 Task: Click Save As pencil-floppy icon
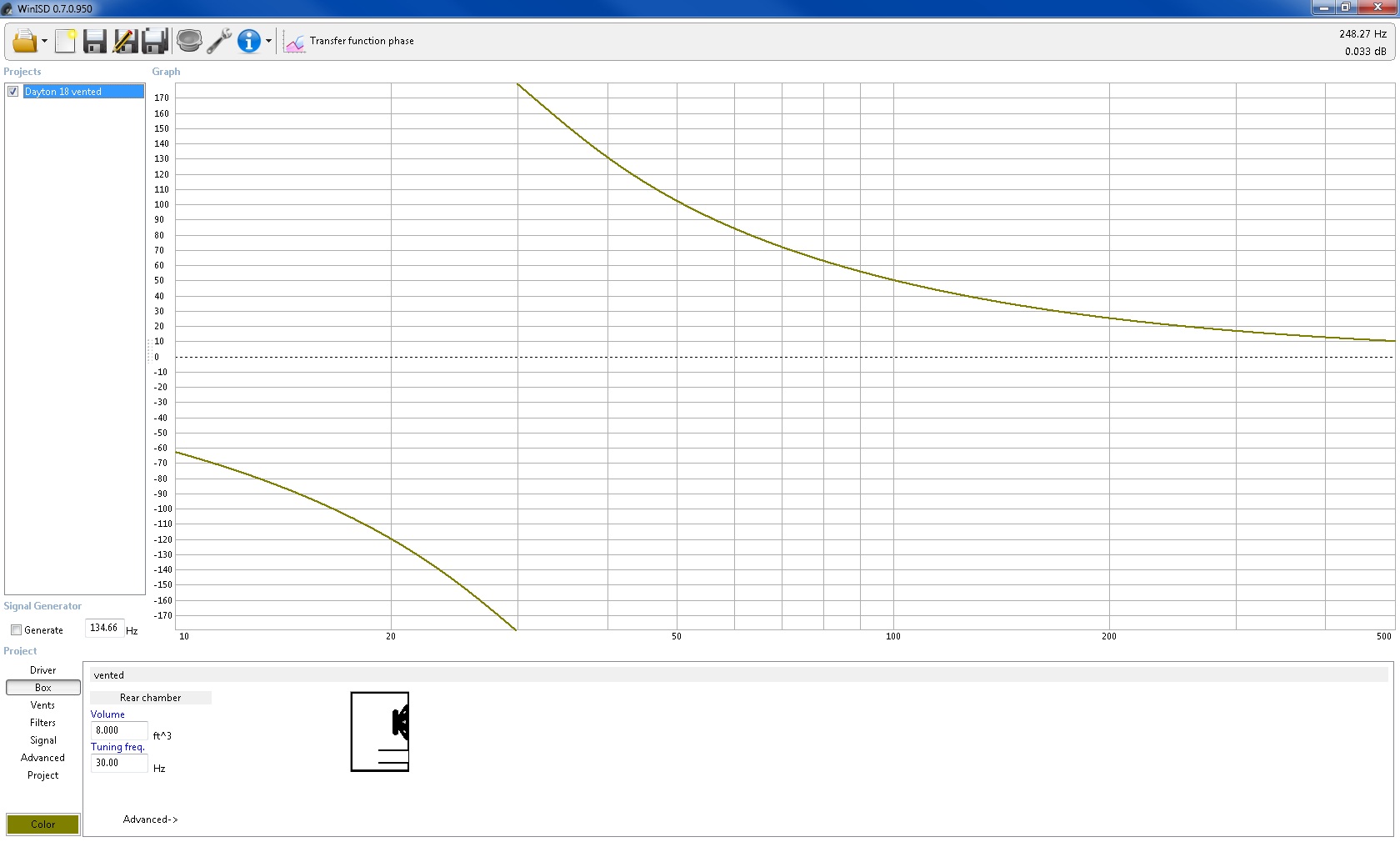tap(125, 41)
